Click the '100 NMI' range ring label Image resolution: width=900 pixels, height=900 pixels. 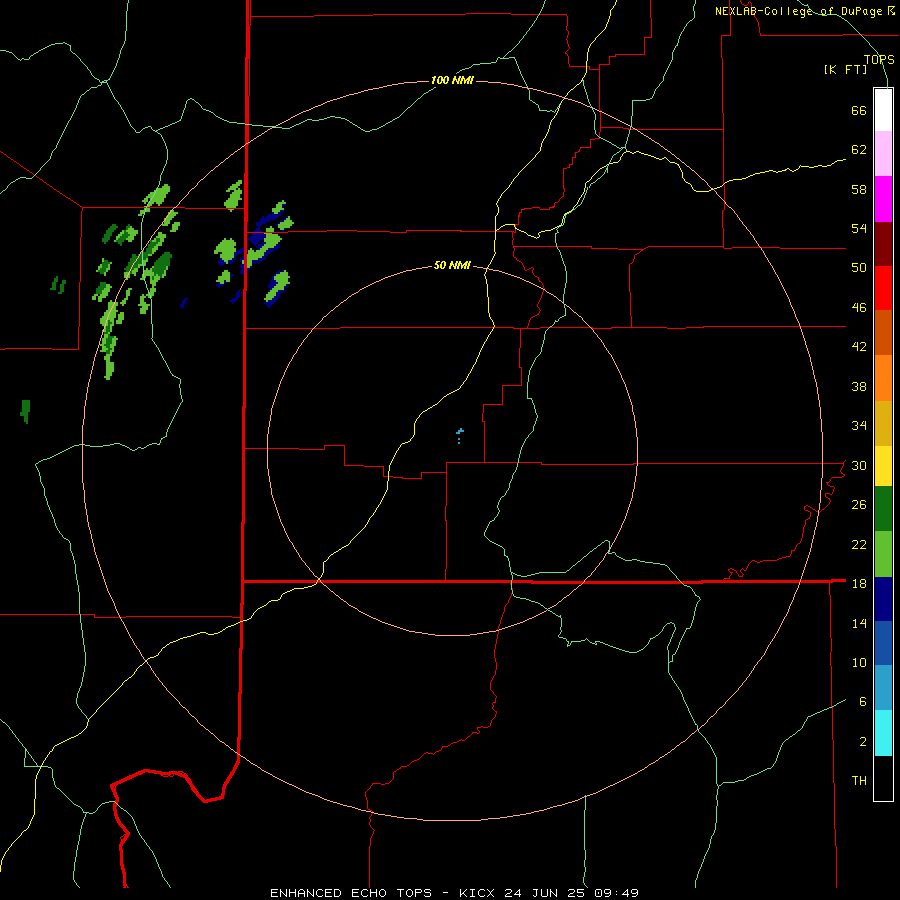point(452,80)
